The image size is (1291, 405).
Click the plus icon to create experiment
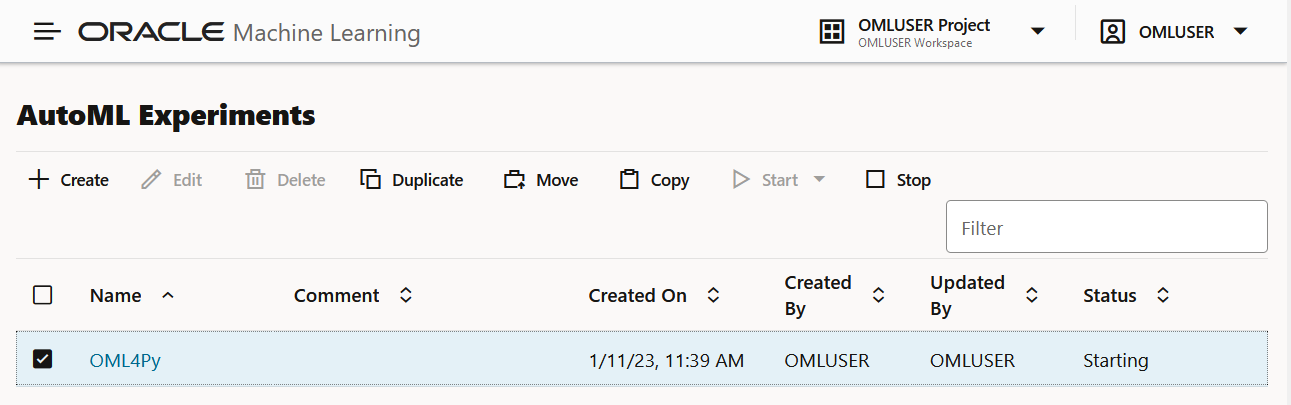[x=39, y=180]
